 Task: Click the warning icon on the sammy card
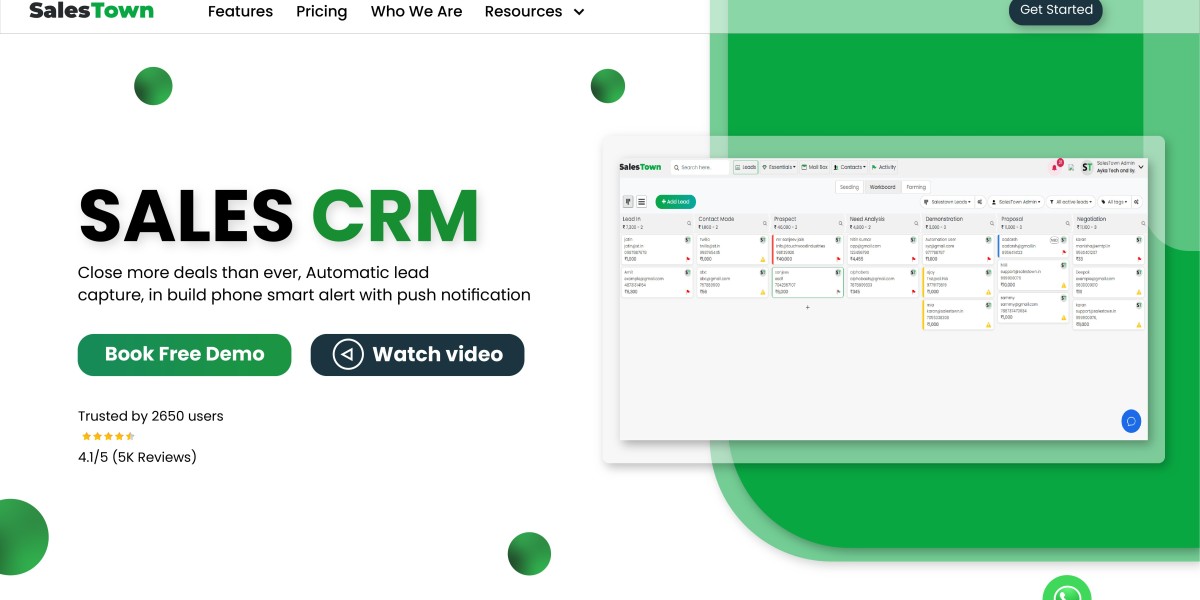1064,318
